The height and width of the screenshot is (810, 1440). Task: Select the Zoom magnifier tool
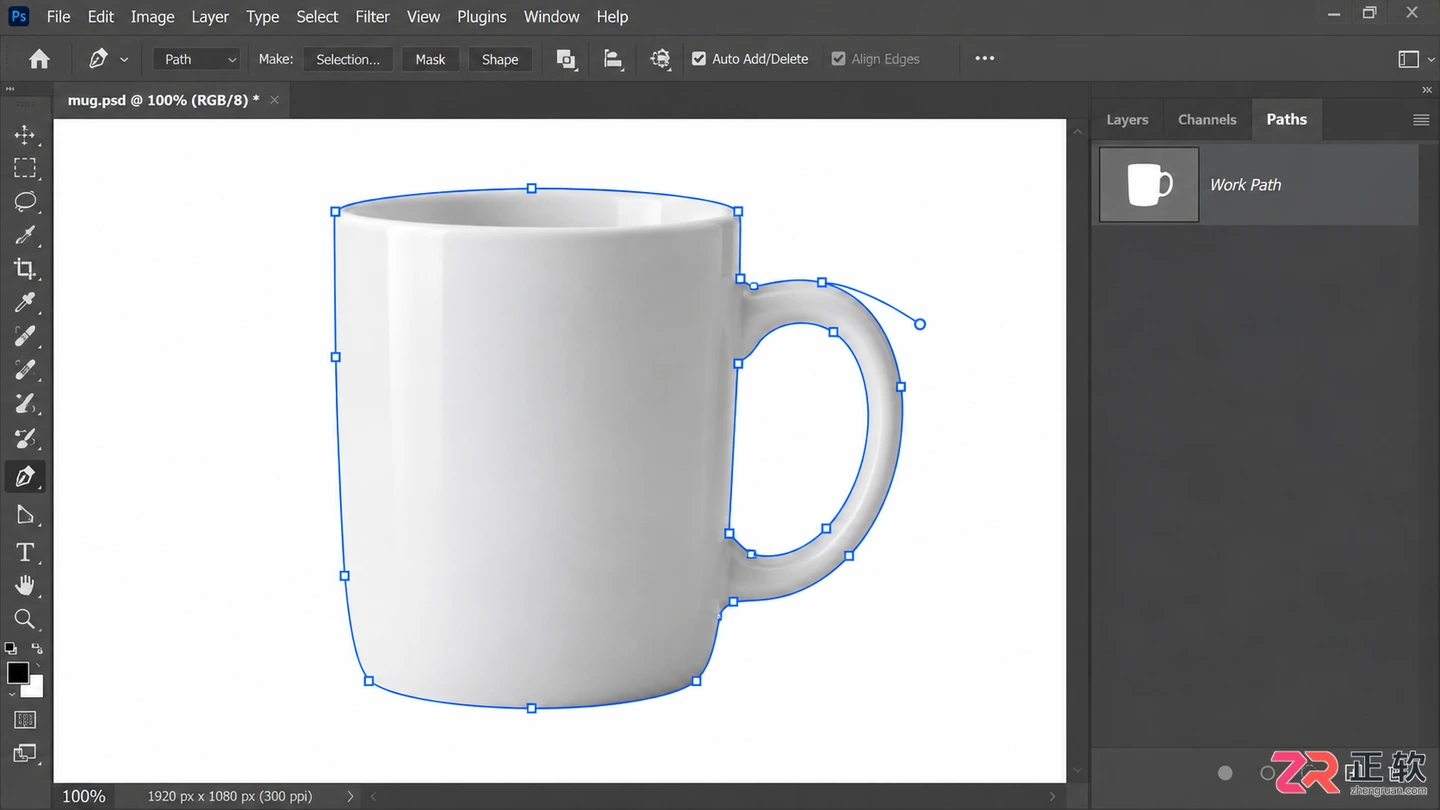25,619
